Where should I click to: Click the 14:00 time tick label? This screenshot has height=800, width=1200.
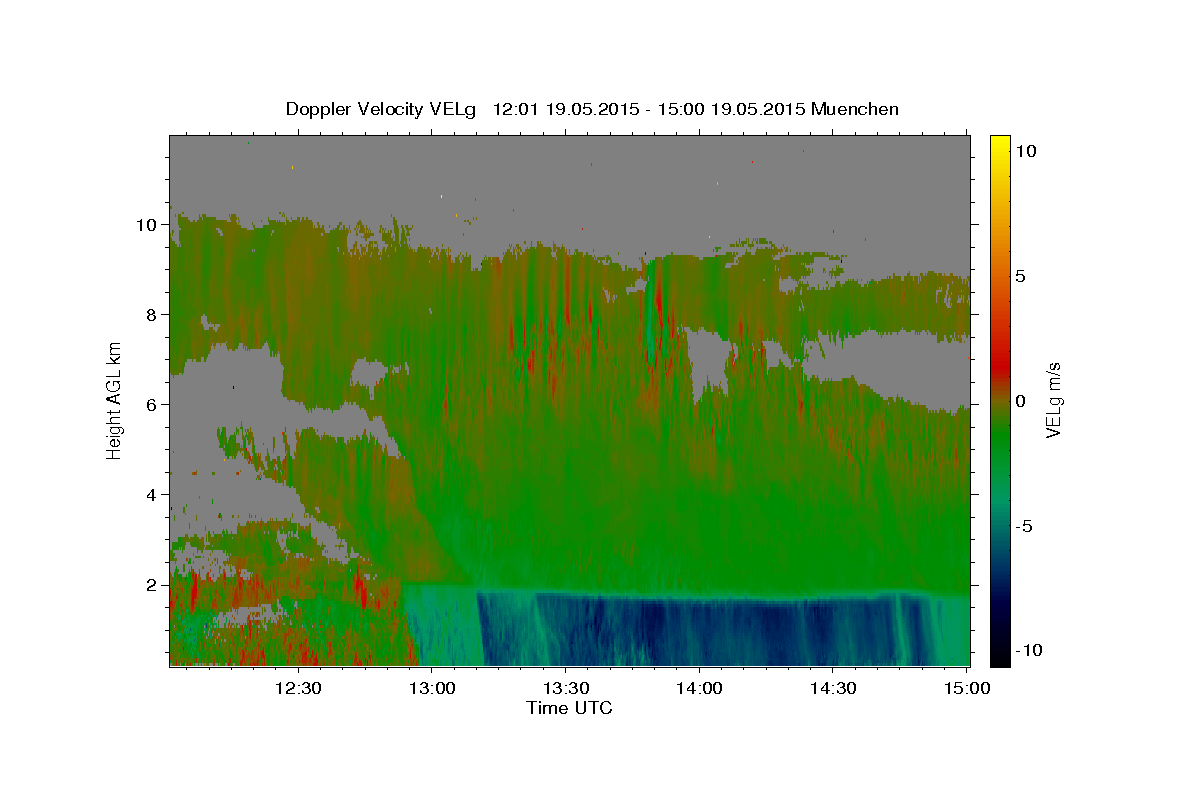[699, 688]
